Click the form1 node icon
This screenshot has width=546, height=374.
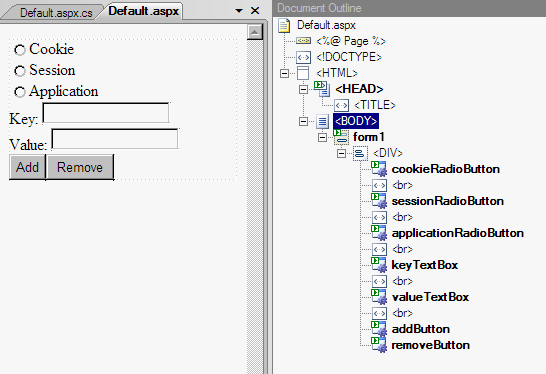[341, 137]
